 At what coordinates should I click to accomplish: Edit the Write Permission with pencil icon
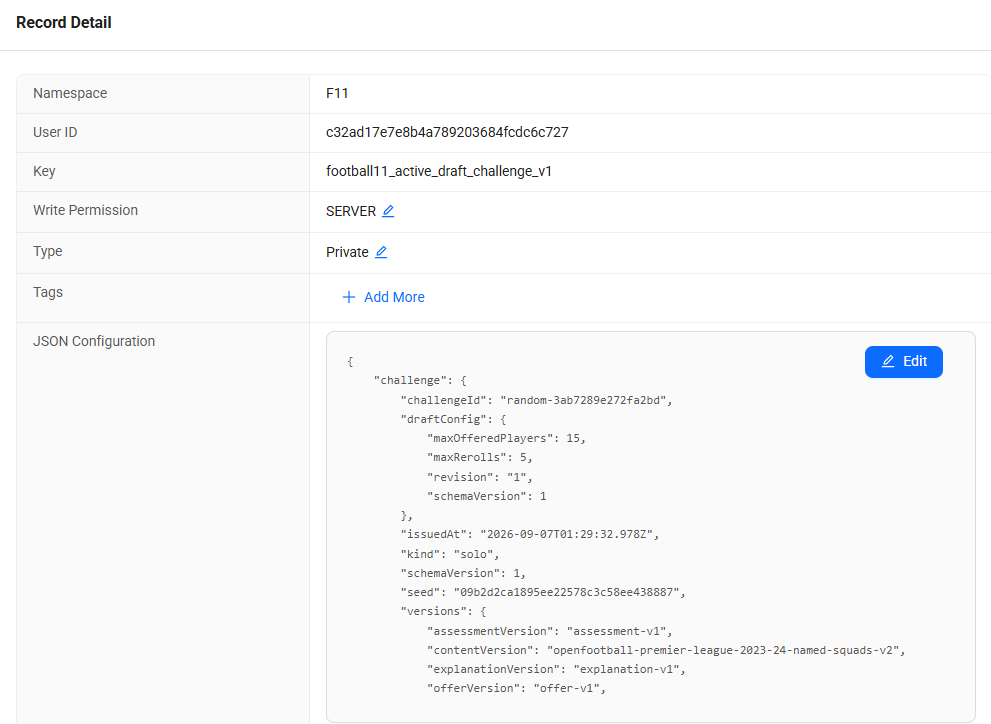(x=388, y=211)
